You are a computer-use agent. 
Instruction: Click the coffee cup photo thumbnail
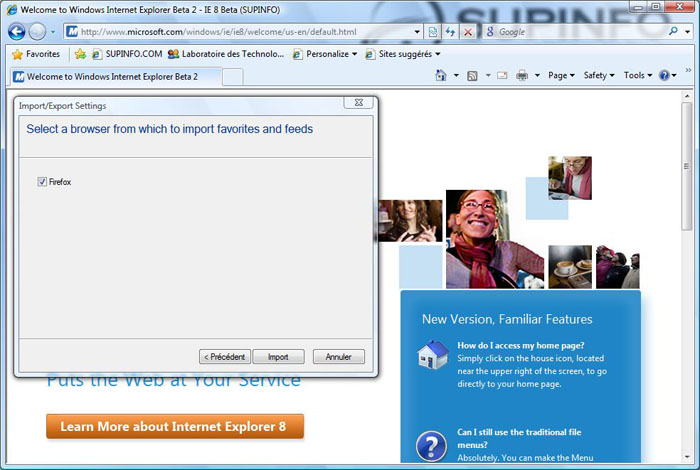point(570,266)
